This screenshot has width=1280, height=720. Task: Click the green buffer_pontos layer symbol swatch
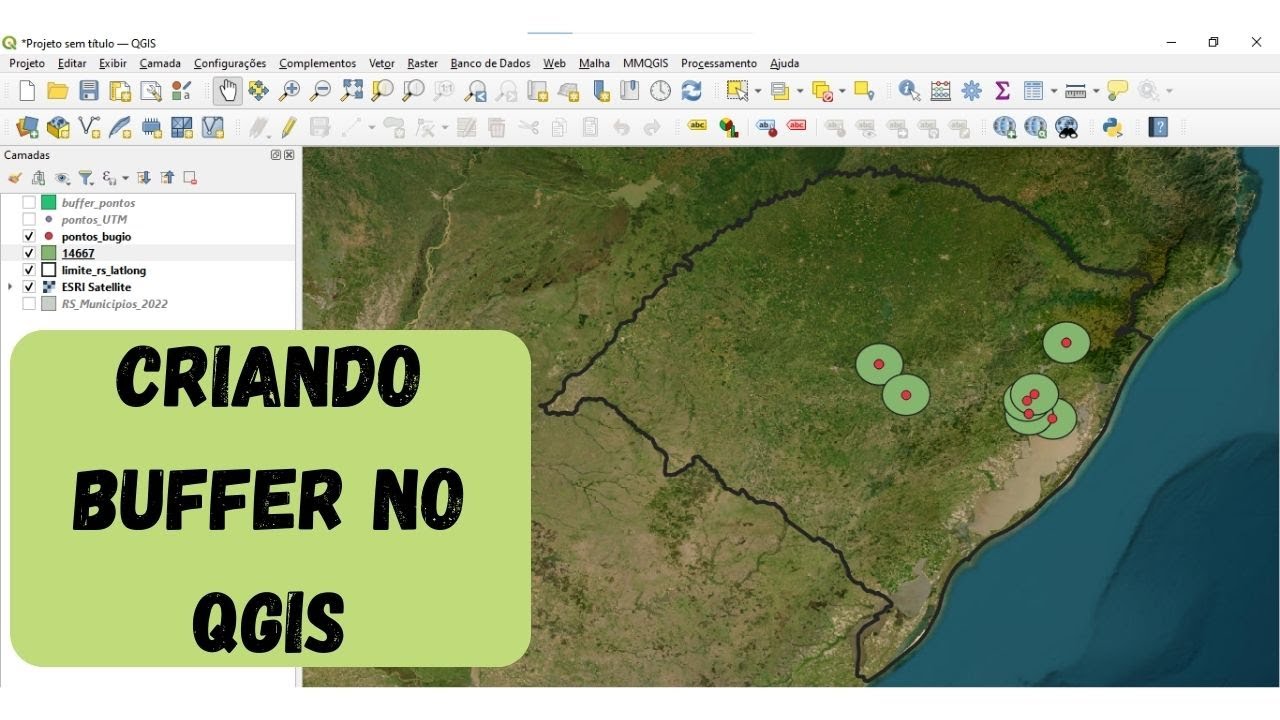pyautogui.click(x=48, y=203)
